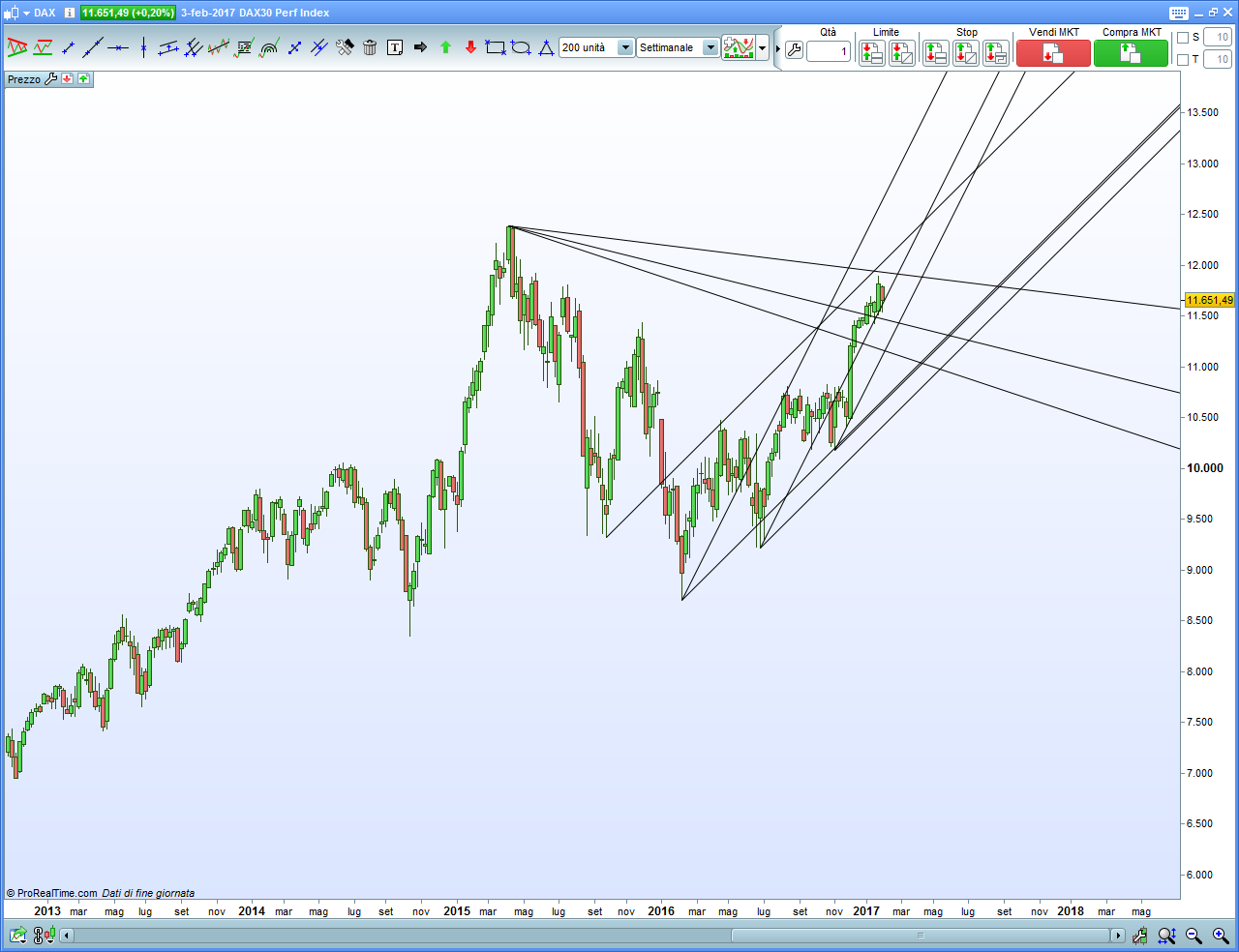Select the blue parallel lines tool
Viewport: 1239px width, 952px height.
point(319,47)
